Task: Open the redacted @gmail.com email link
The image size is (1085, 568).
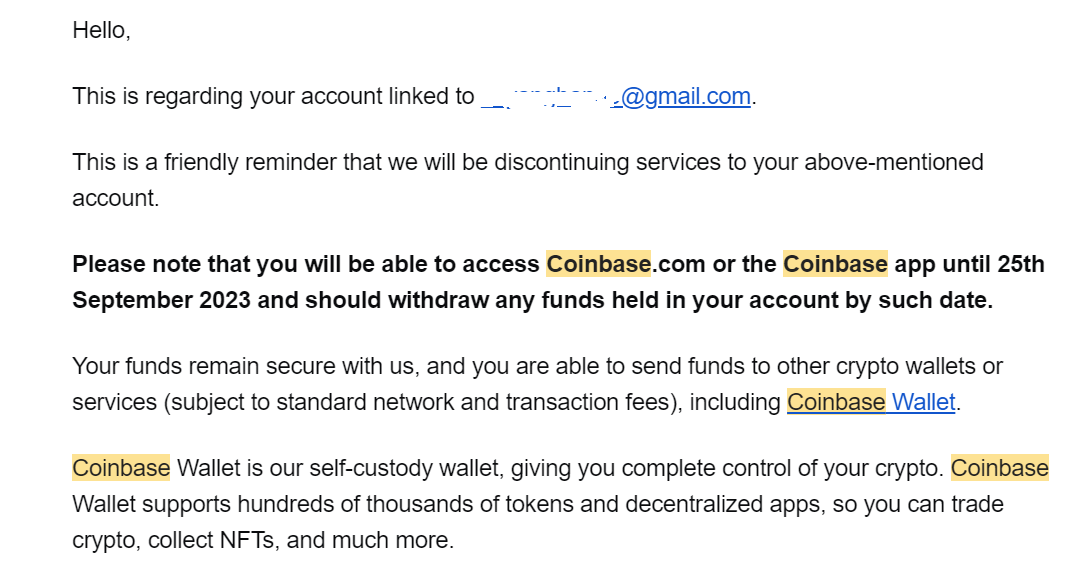Action: click(615, 96)
